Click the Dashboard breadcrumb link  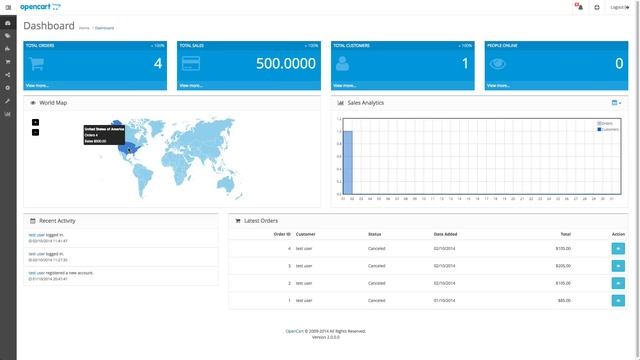104,28
